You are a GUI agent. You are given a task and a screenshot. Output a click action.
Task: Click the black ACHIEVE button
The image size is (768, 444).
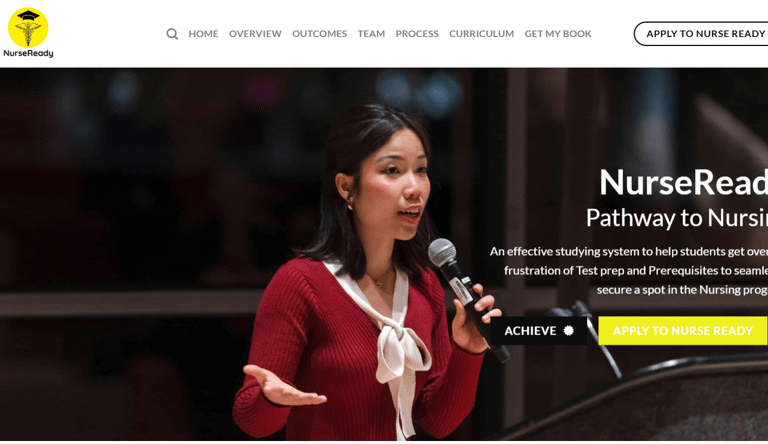point(539,331)
